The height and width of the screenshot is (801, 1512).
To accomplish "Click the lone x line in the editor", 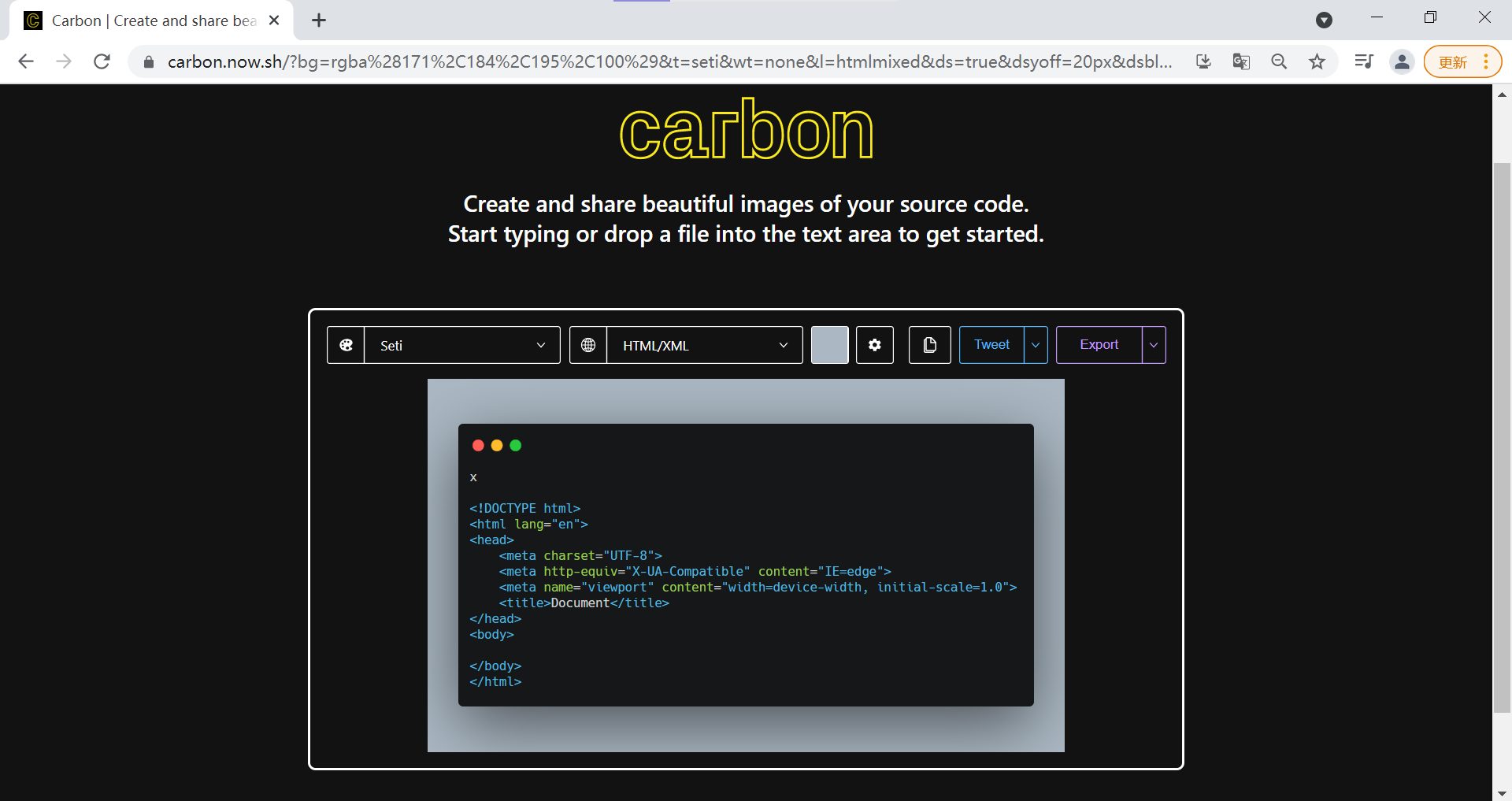I will coord(473,477).
